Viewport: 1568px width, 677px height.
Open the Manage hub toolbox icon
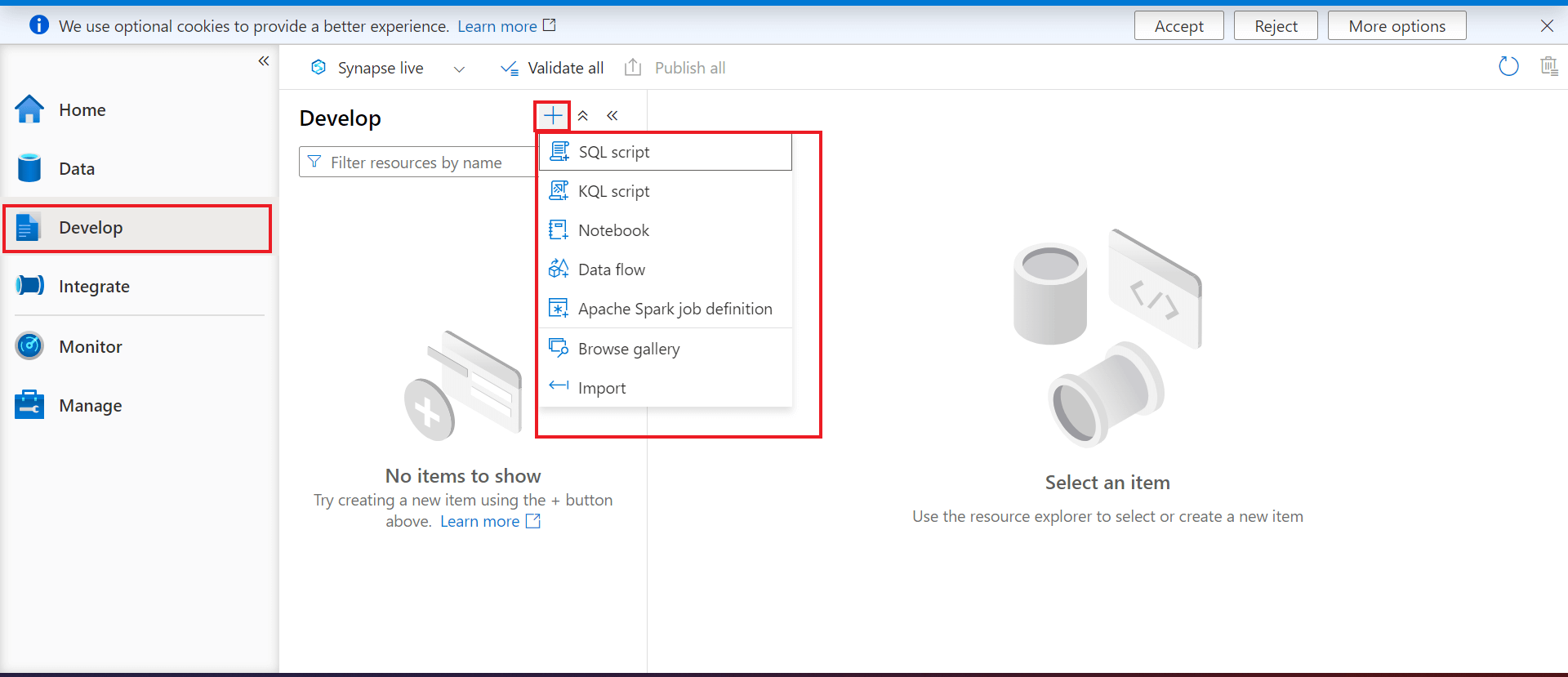coord(29,405)
